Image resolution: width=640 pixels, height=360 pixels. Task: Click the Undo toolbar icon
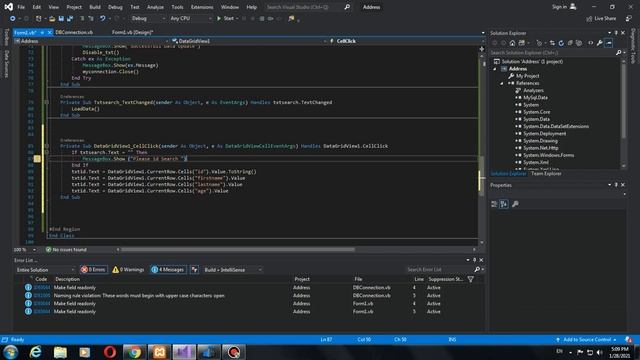point(102,19)
